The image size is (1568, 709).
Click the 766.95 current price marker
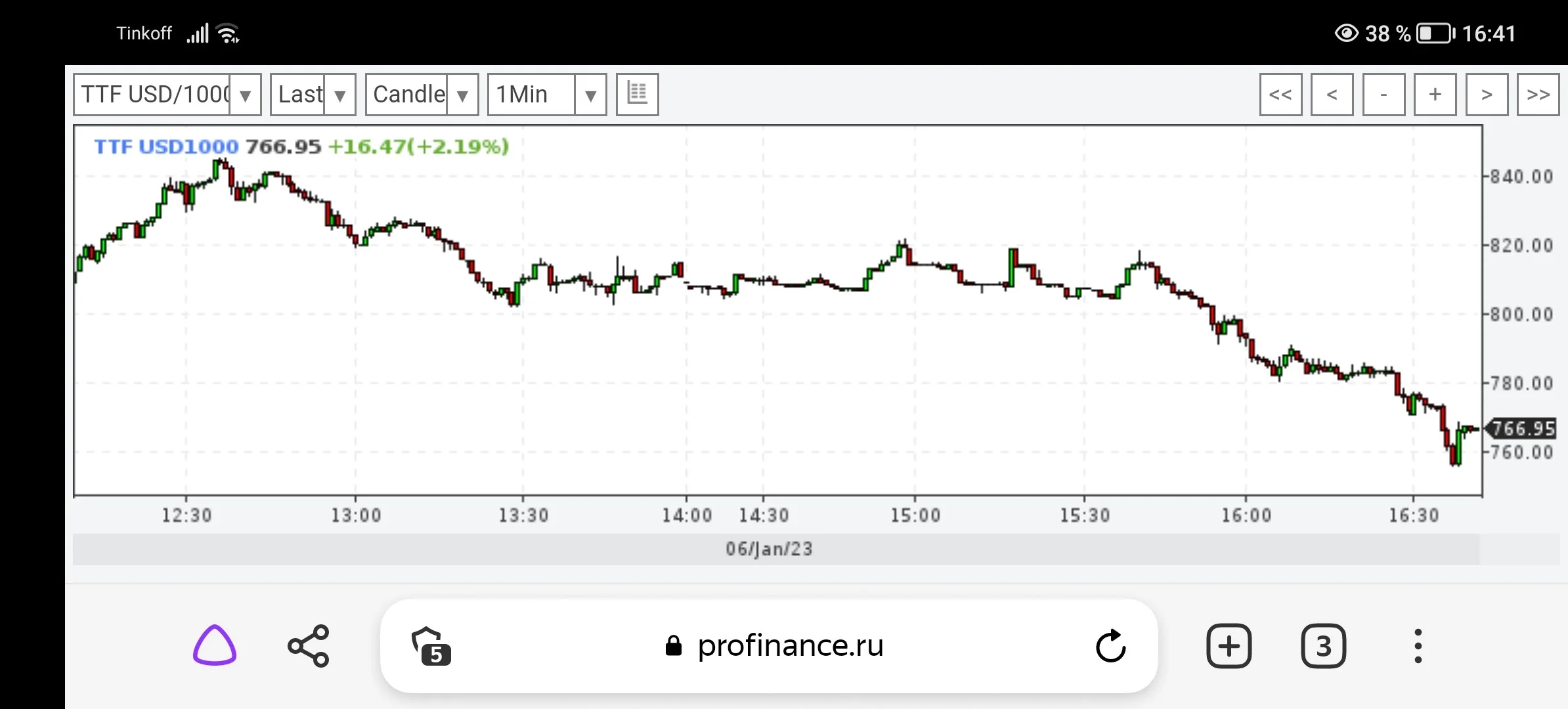pos(1521,429)
